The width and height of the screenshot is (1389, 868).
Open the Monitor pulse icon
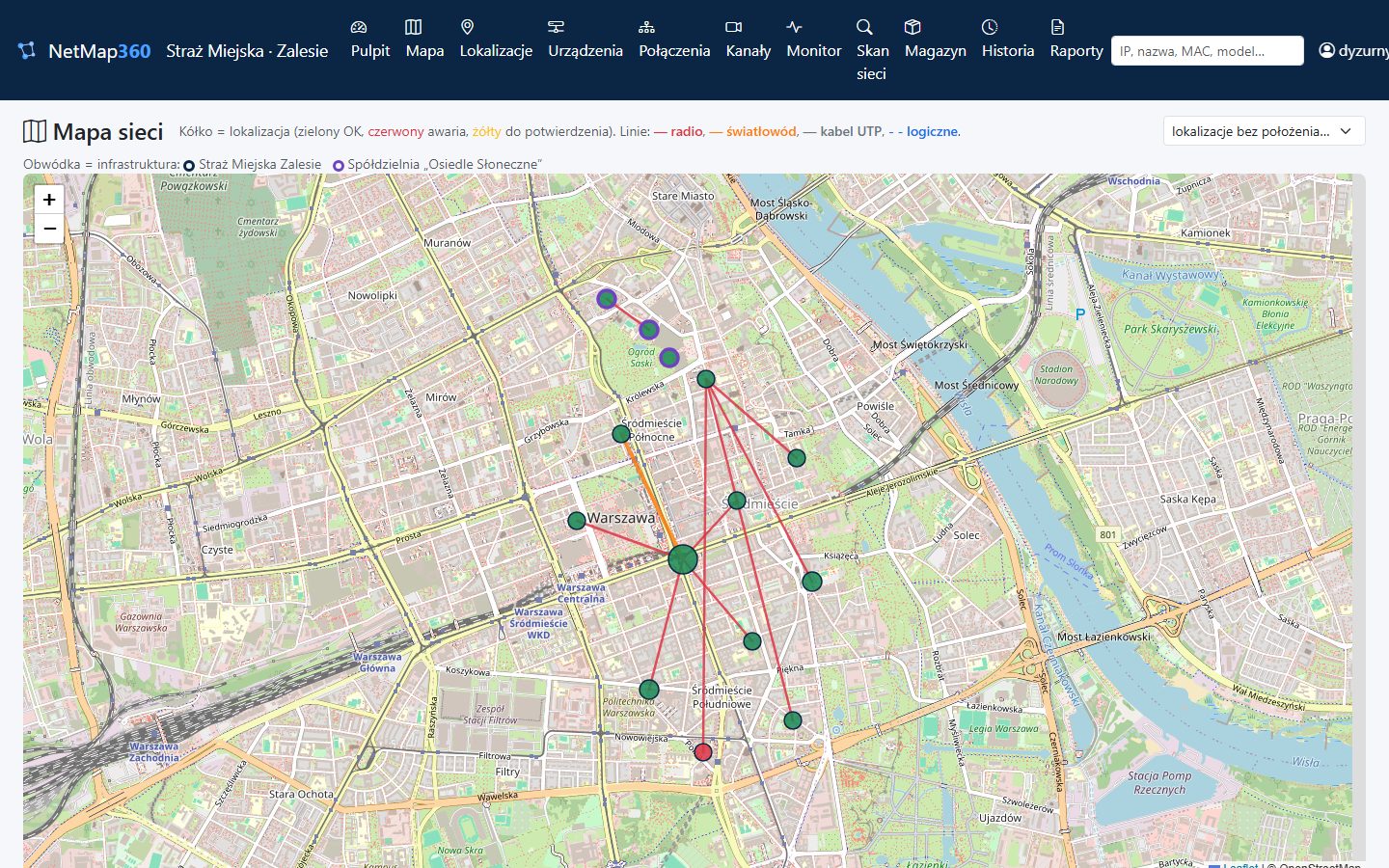pos(794,27)
